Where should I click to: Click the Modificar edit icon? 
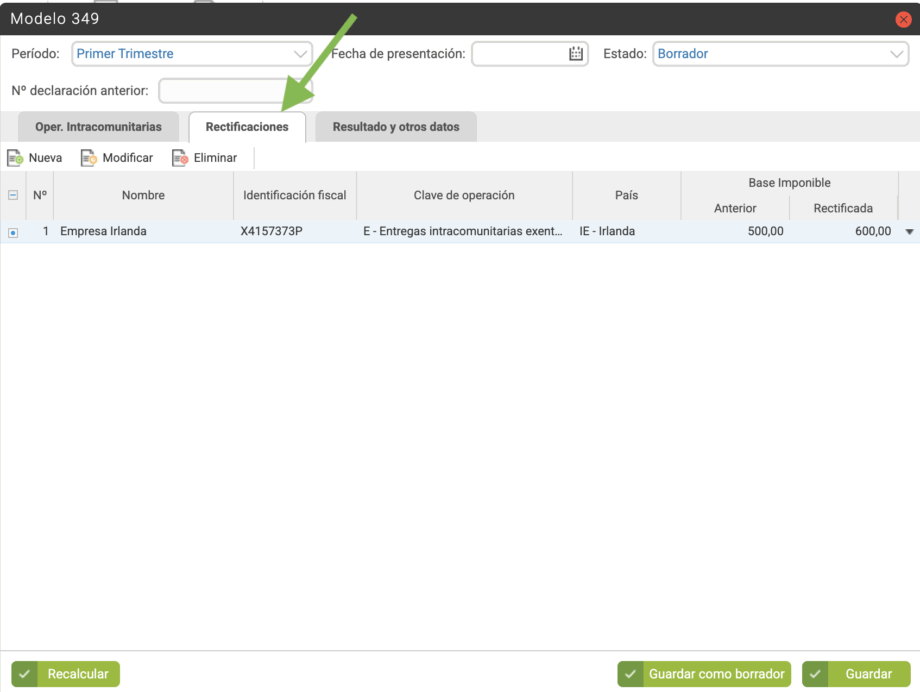point(89,158)
